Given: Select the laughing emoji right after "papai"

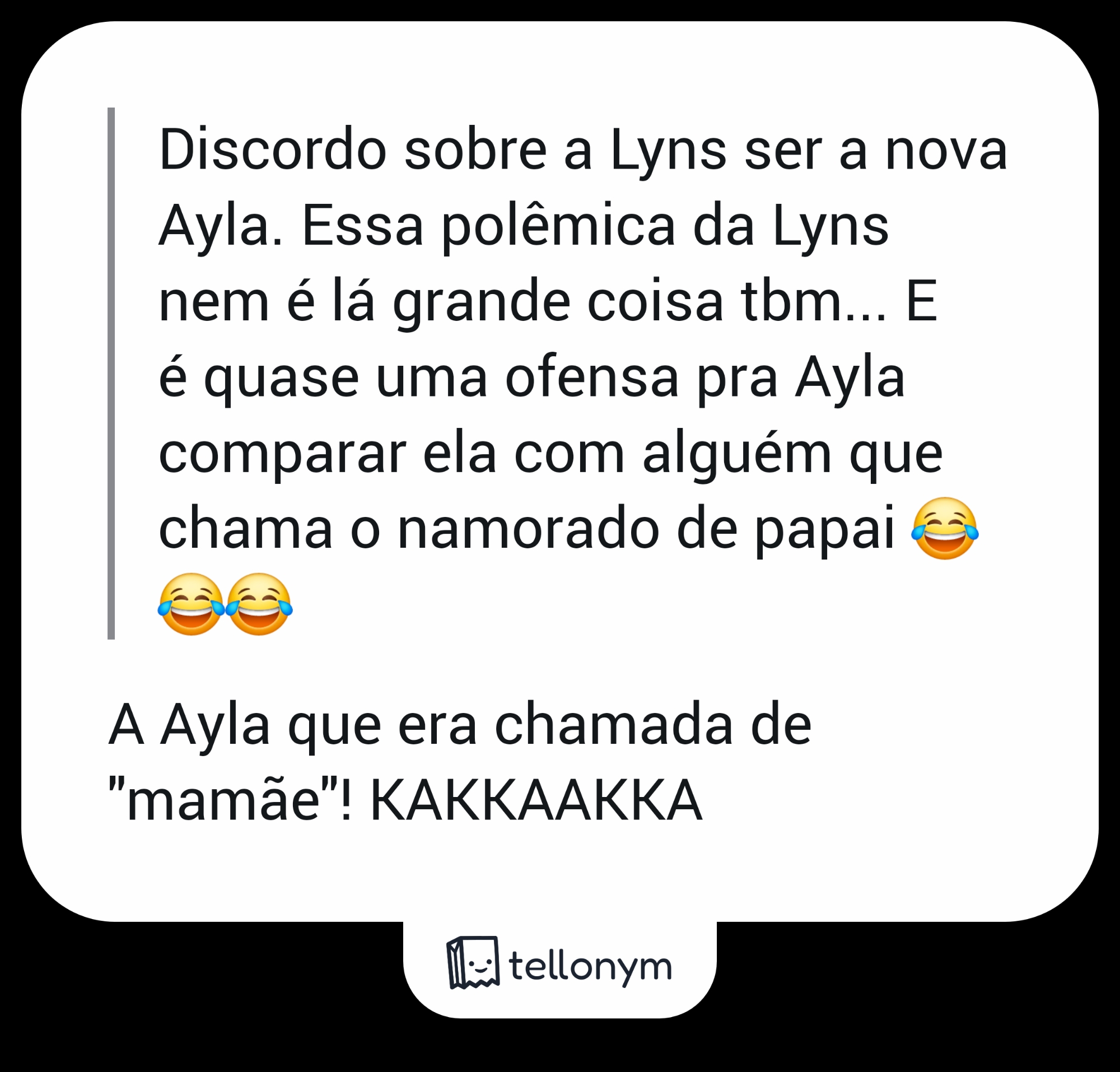Looking at the screenshot, I should 945,528.
